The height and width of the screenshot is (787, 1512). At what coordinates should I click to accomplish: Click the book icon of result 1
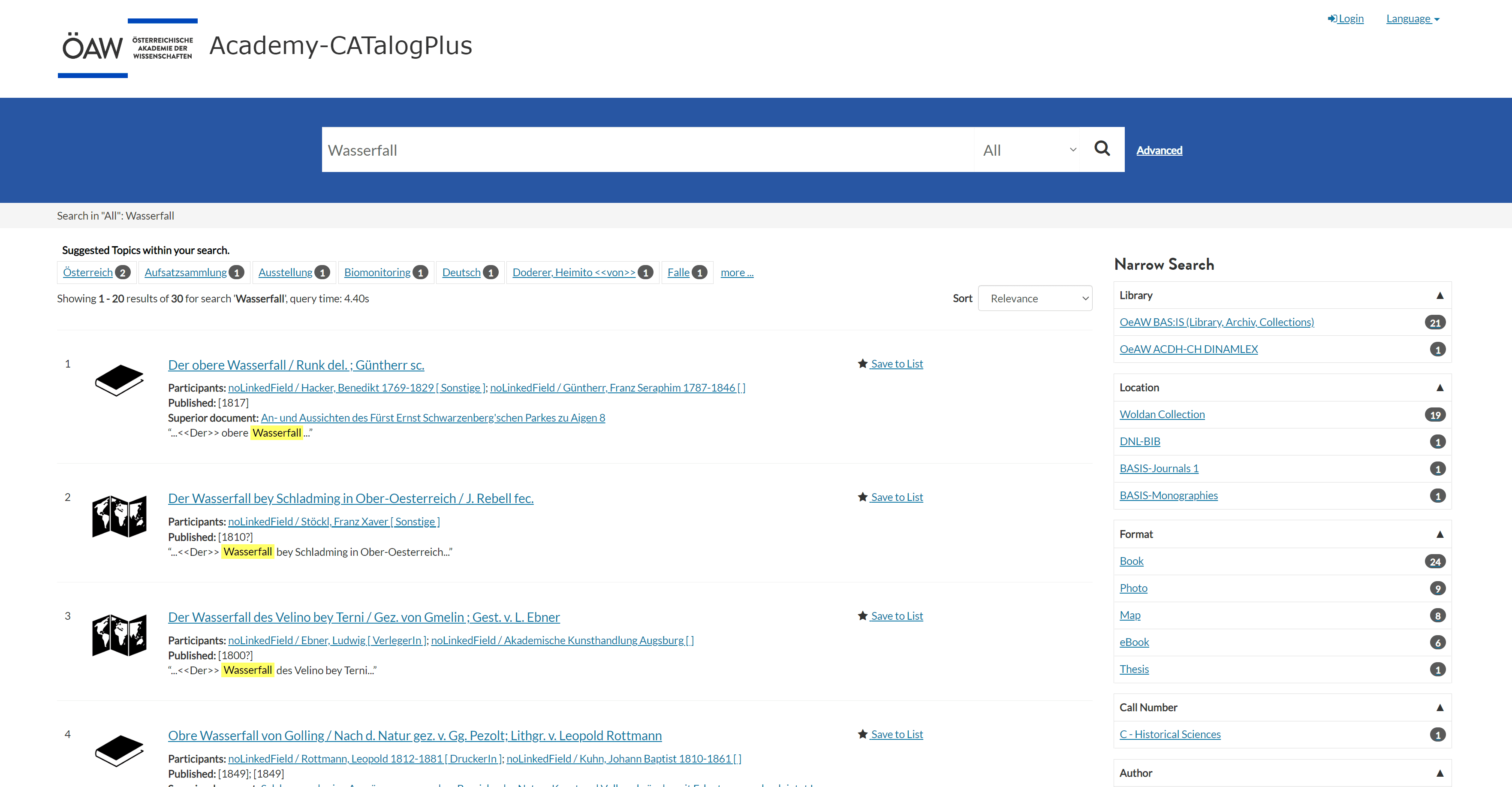(x=119, y=380)
